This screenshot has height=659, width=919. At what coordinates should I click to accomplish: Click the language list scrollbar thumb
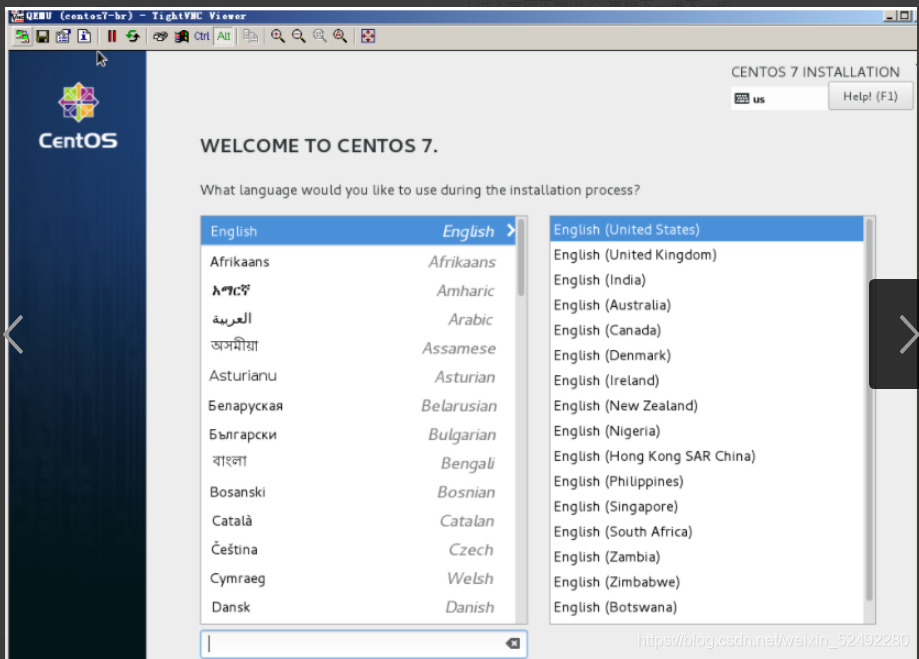coord(521,257)
